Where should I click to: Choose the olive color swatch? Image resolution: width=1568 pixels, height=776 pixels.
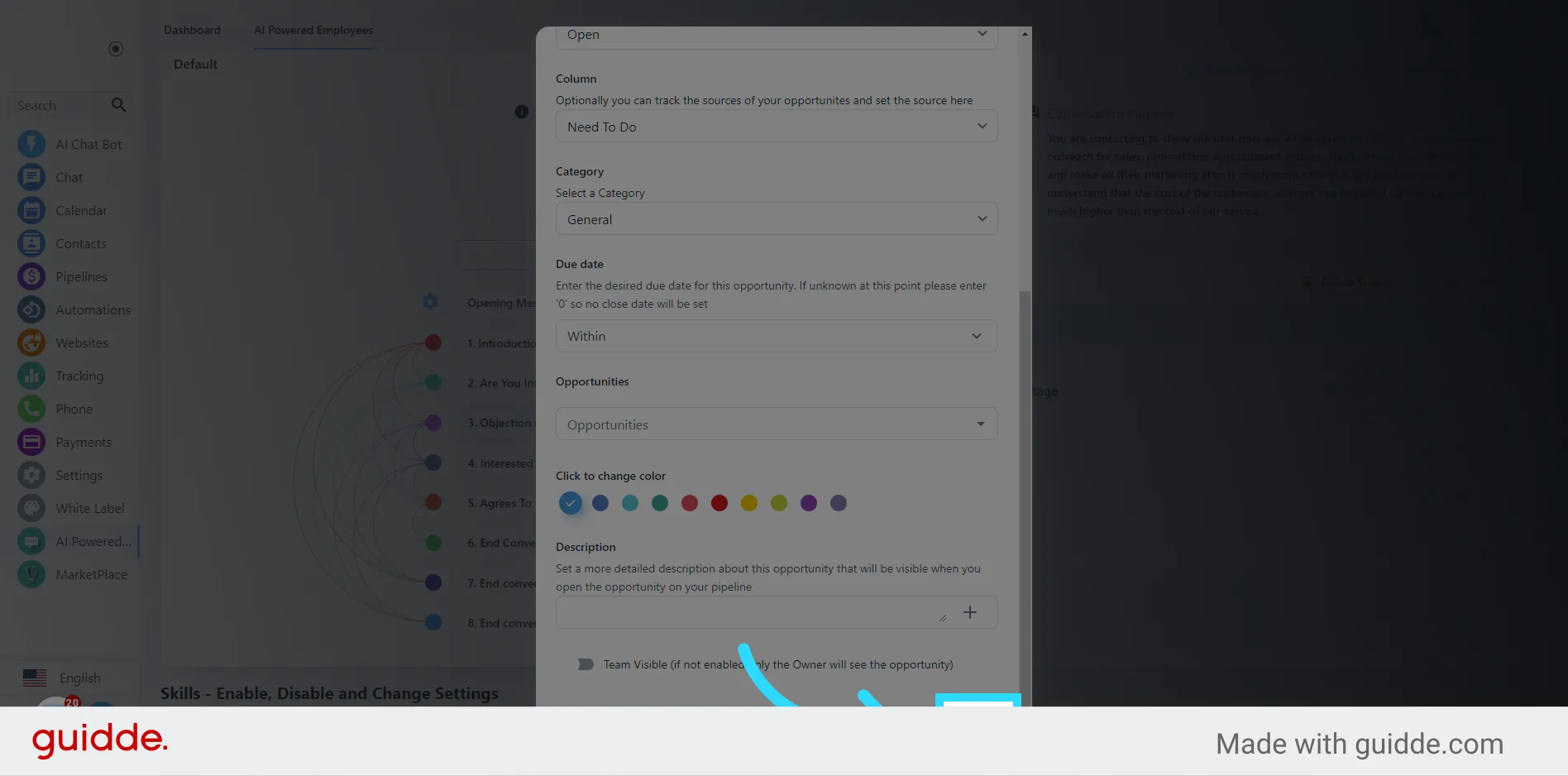(x=779, y=503)
